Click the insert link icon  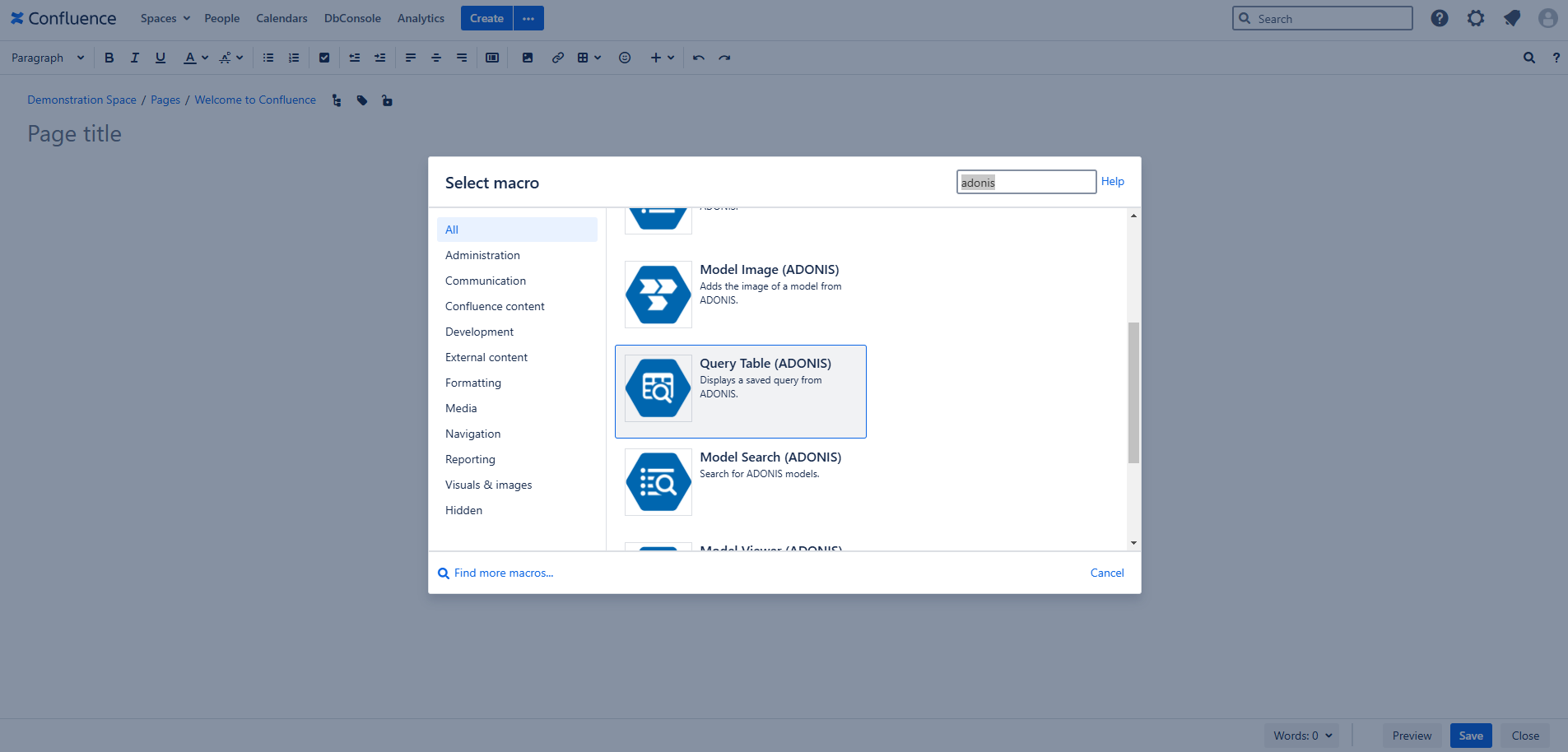tap(557, 58)
